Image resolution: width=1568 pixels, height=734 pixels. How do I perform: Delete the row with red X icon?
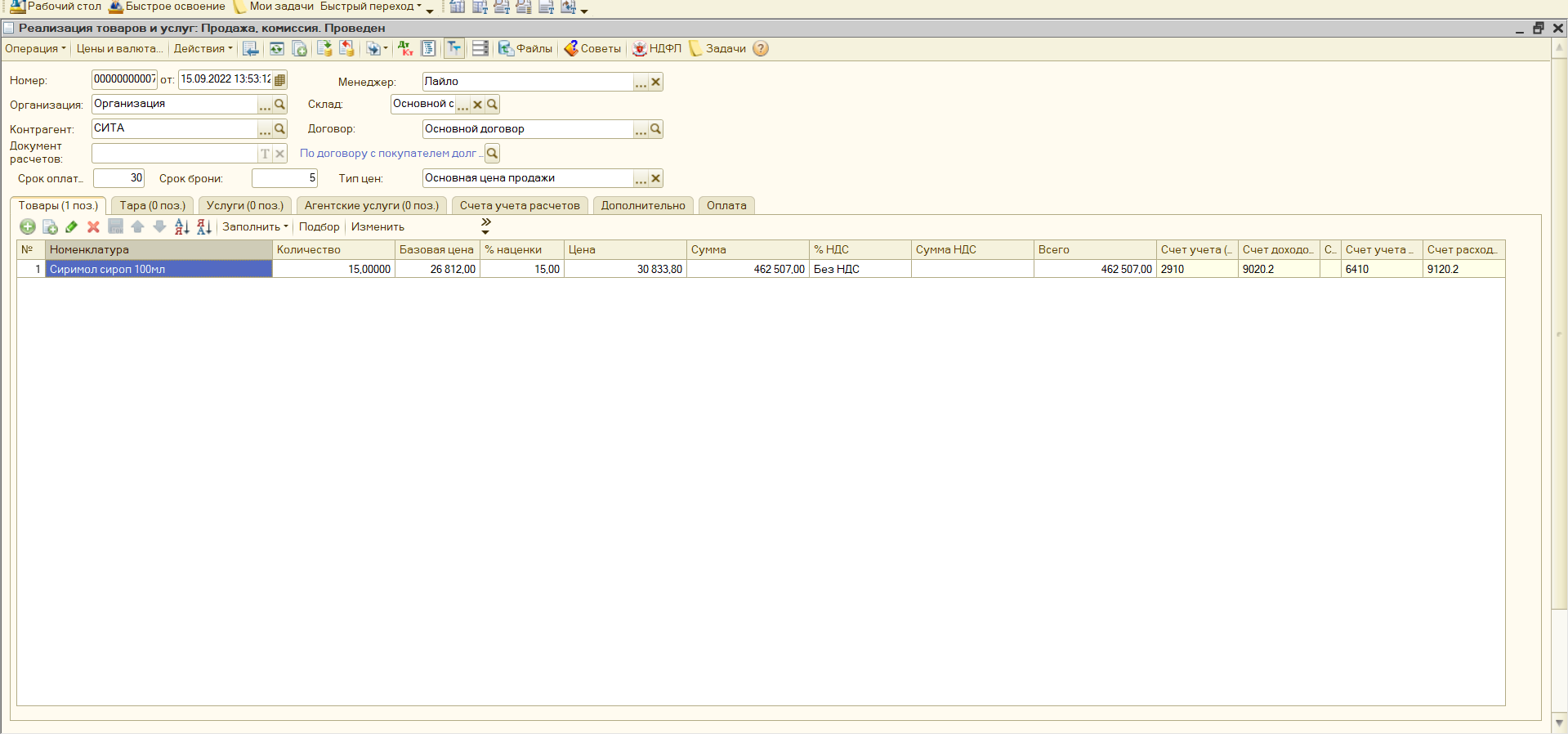coord(93,227)
